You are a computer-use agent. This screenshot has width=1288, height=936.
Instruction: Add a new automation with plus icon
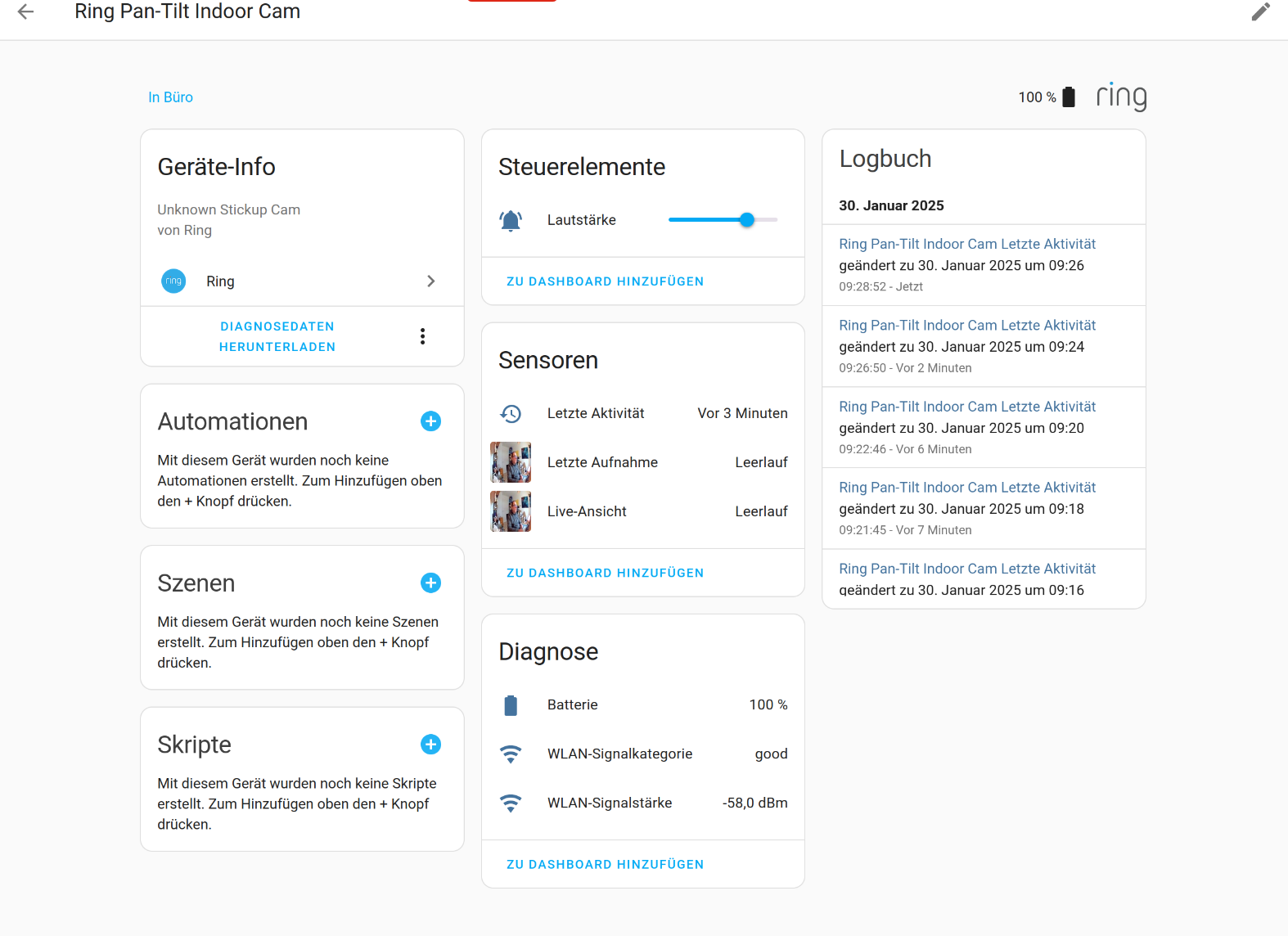pyautogui.click(x=430, y=421)
